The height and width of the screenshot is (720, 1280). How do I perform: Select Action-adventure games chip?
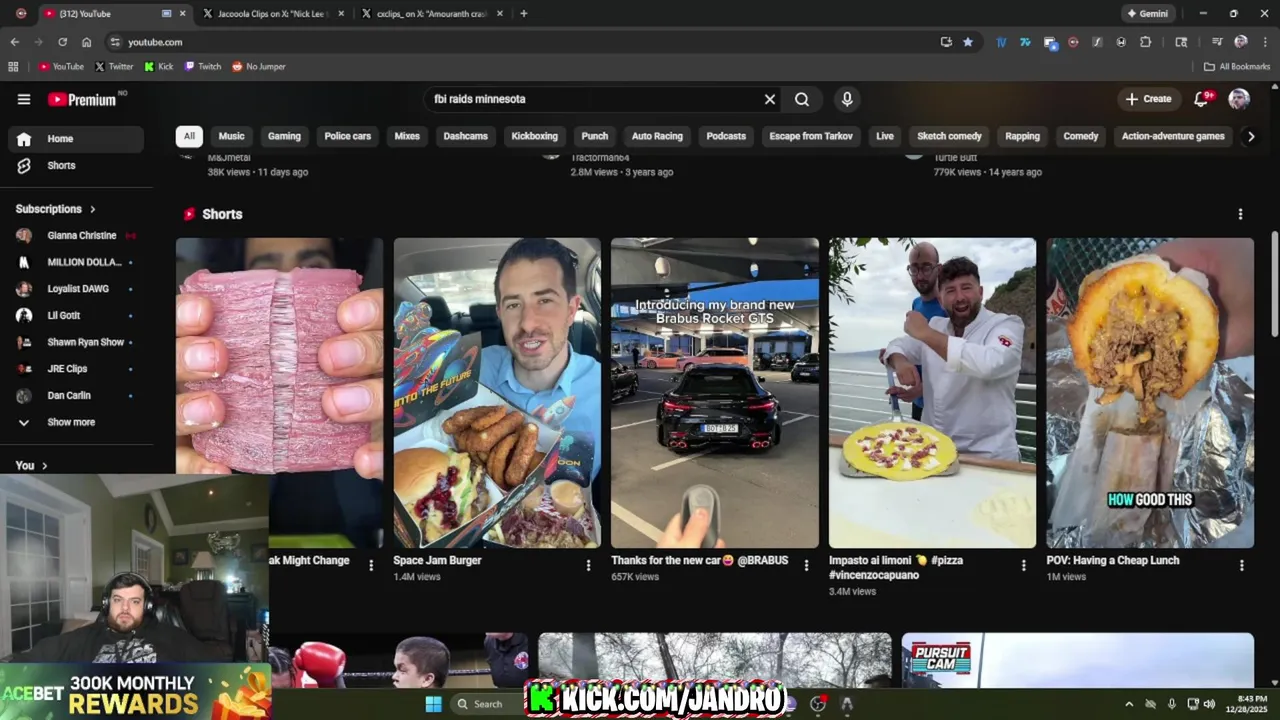[1173, 136]
